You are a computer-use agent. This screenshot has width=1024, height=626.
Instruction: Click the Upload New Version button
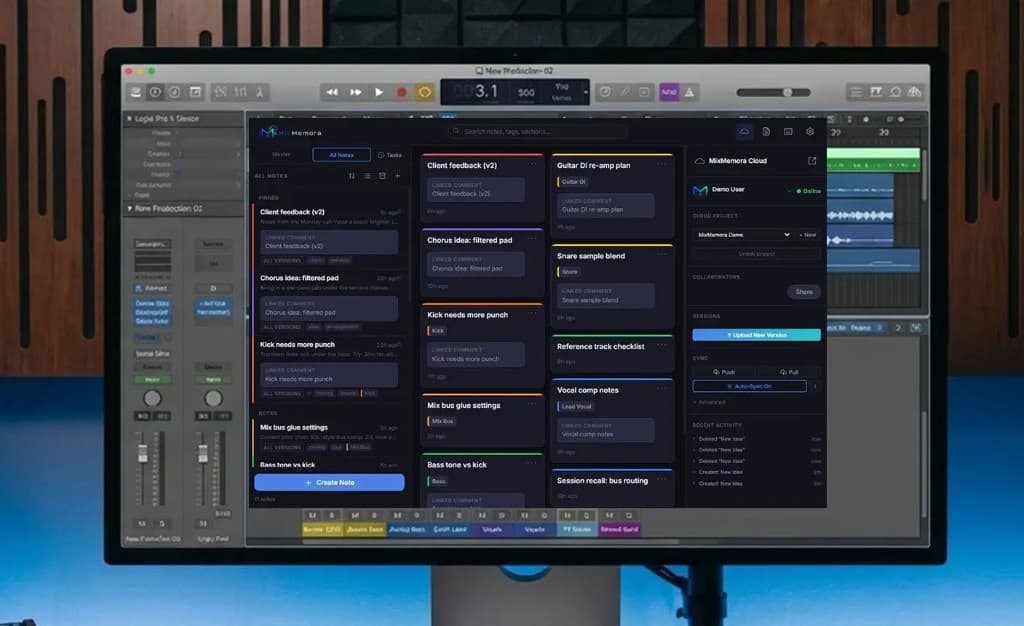pos(756,335)
